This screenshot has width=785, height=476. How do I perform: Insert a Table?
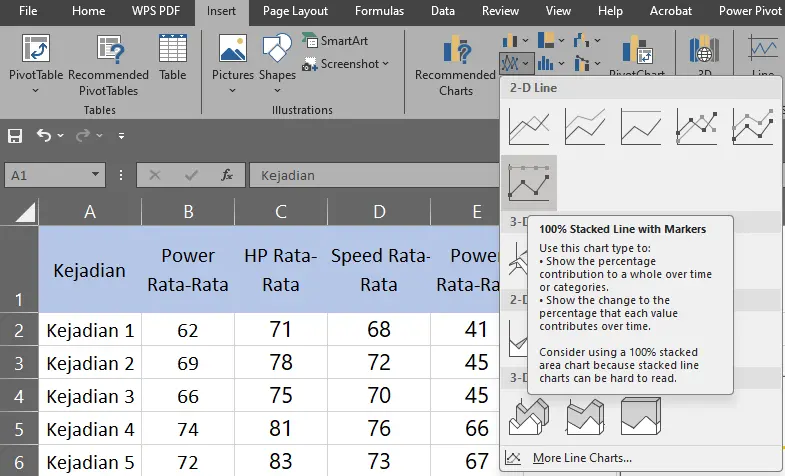(173, 57)
